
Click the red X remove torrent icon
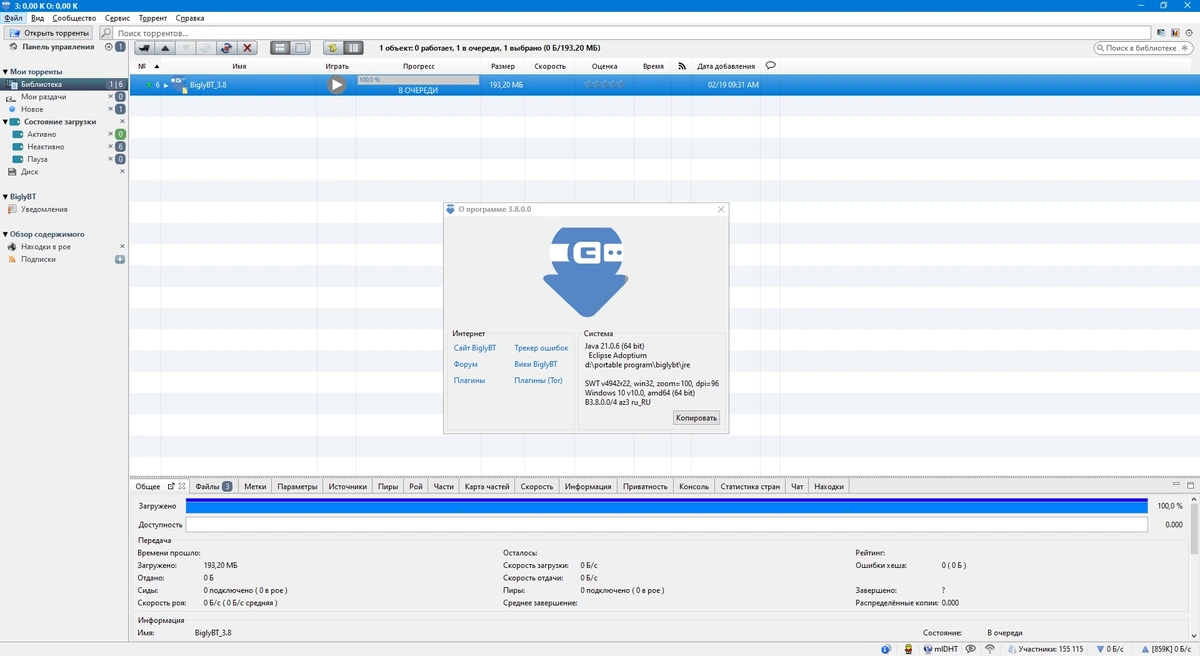point(248,48)
